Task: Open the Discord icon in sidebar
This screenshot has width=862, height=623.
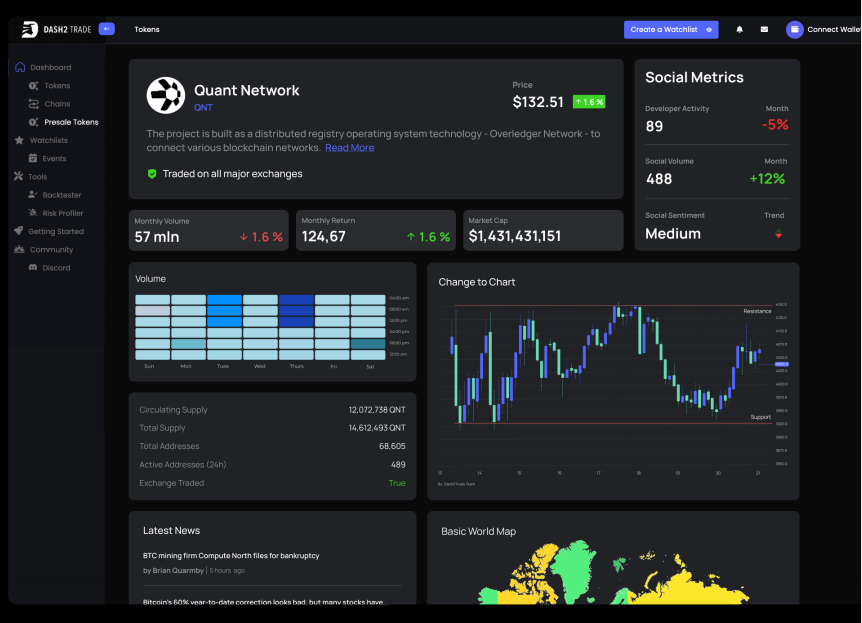Action: pos(33,268)
